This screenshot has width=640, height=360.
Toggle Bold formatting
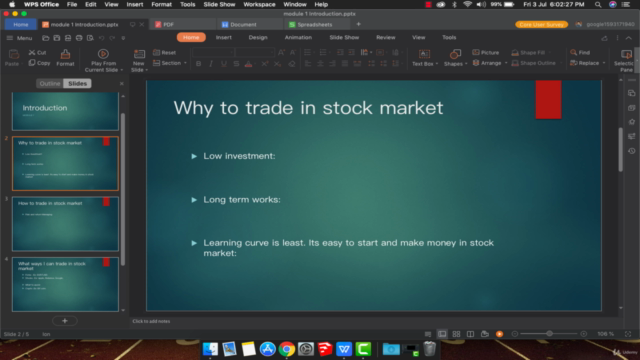[x=198, y=64]
